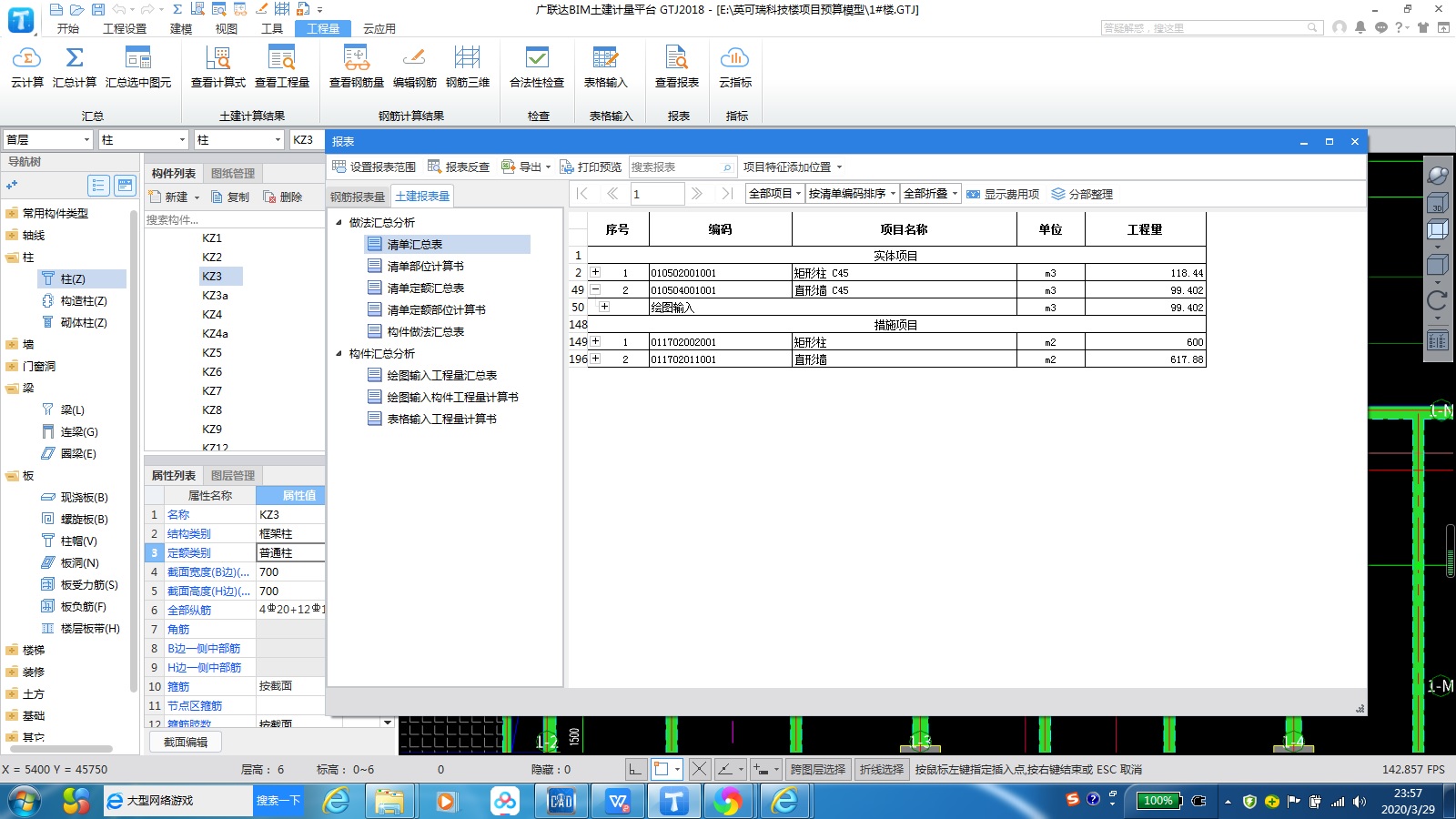Screen dimensions: 1456x819
Task: Go to next report page
Action: 697,193
